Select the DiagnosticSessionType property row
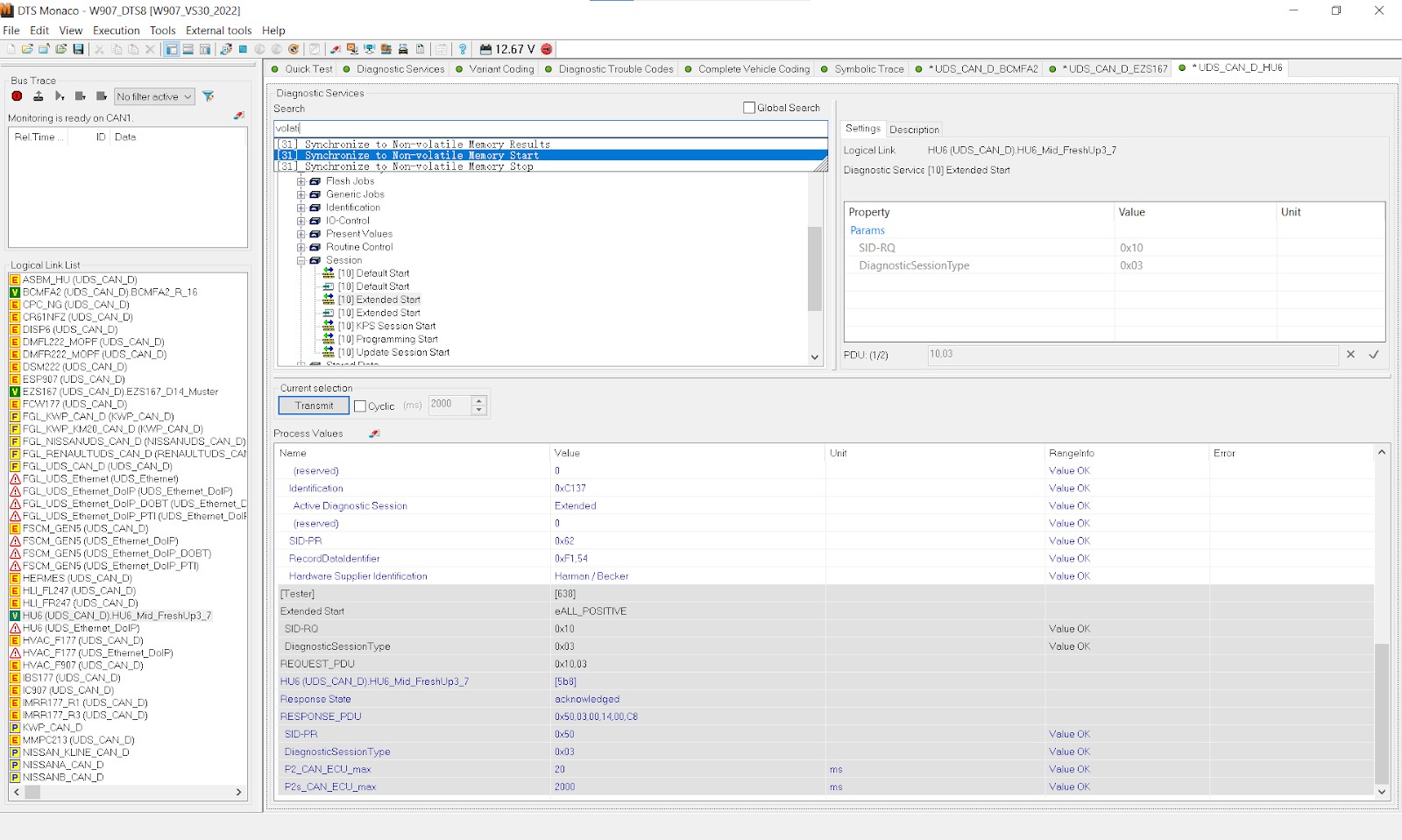The width and height of the screenshot is (1402, 840). [1114, 265]
